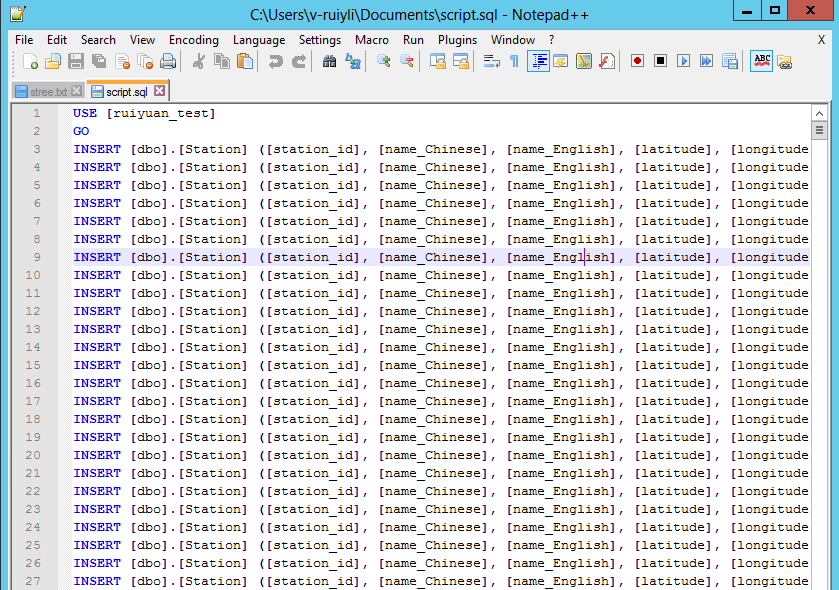
Task: Open Find with the binoculars icon
Action: click(330, 62)
